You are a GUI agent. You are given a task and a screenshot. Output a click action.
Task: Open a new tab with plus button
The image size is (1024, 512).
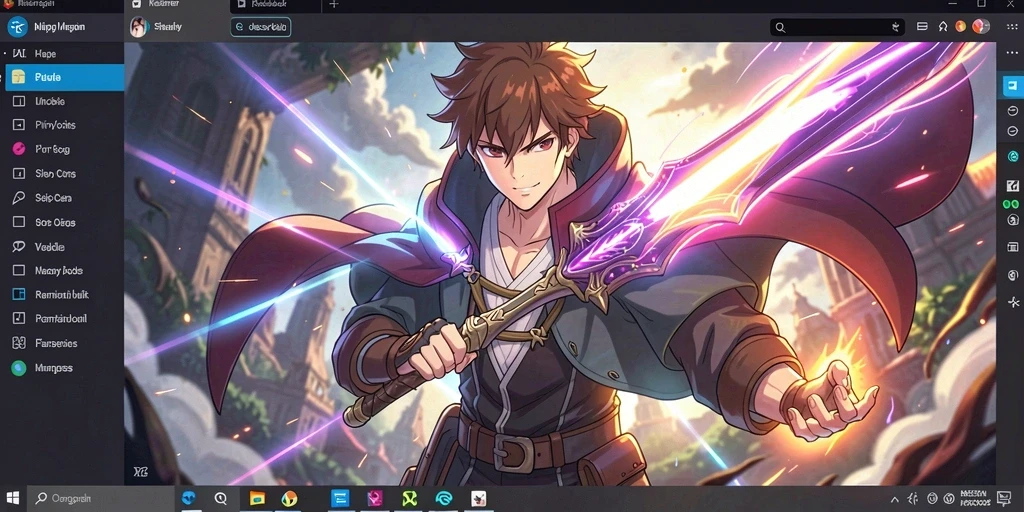pyautogui.click(x=334, y=5)
